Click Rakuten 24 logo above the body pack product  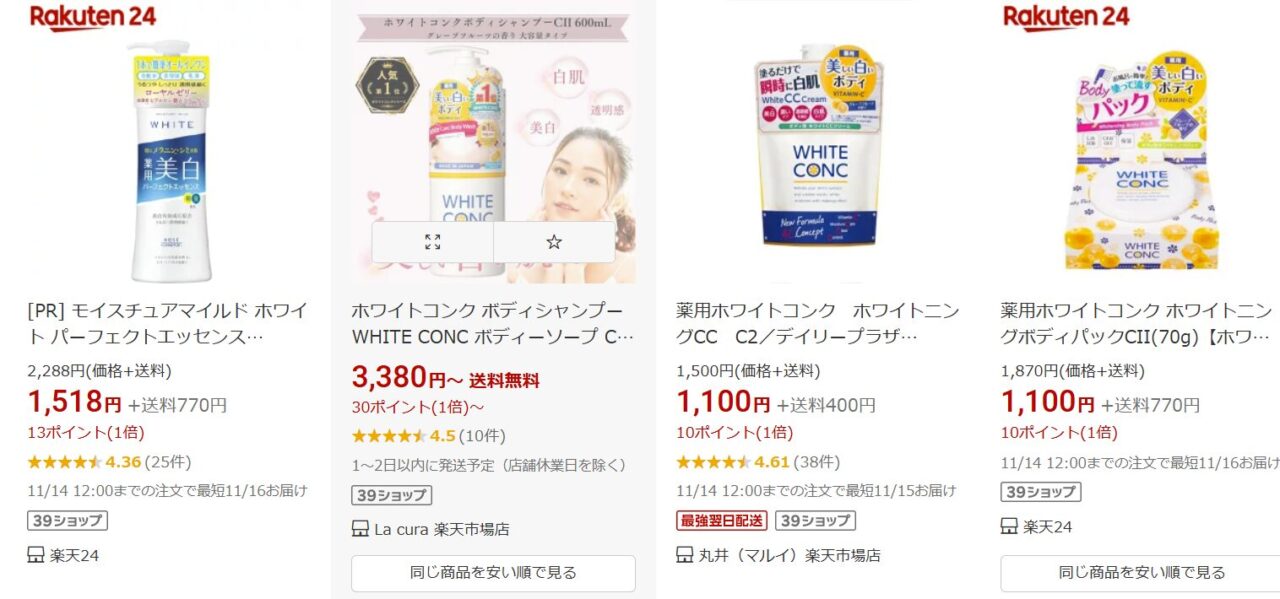point(1066,17)
